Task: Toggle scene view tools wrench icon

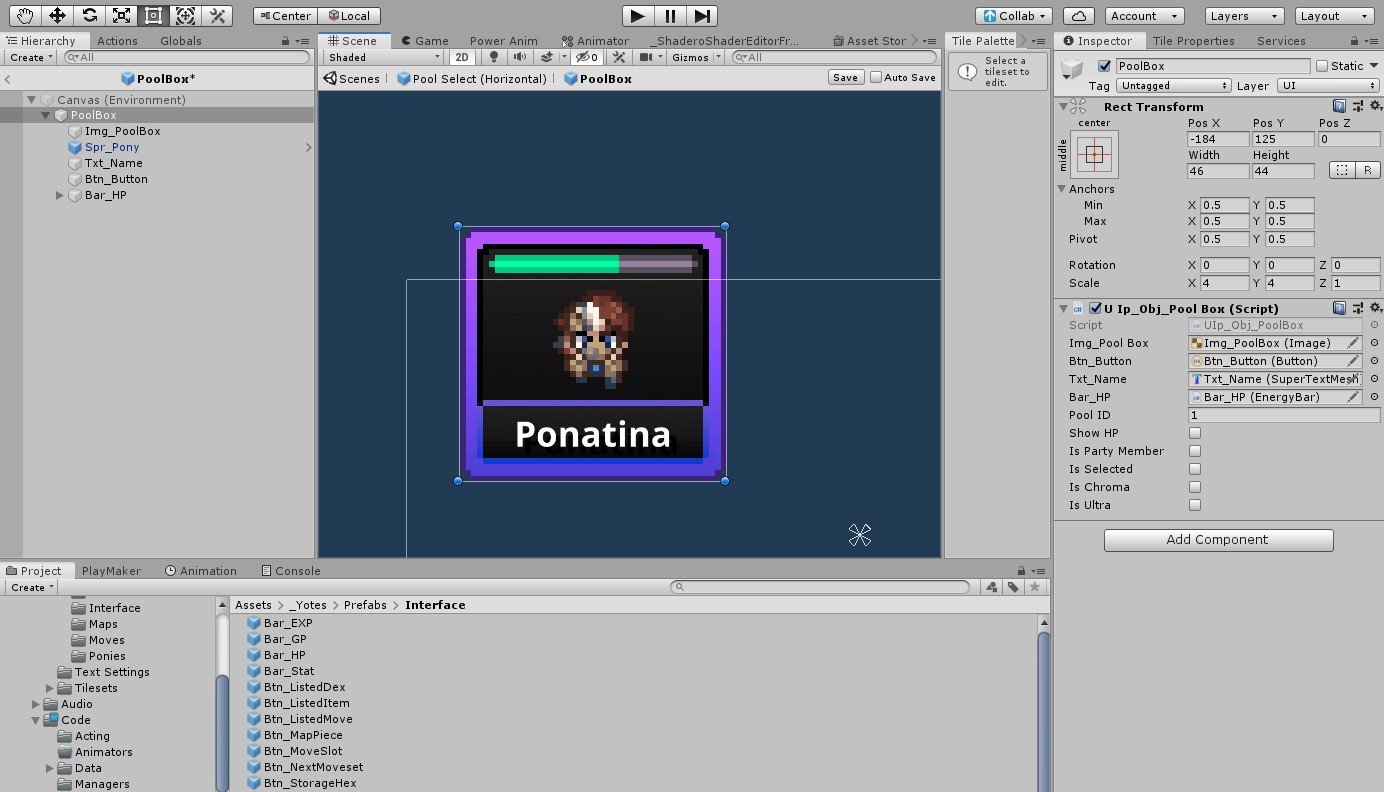Action: [619, 58]
